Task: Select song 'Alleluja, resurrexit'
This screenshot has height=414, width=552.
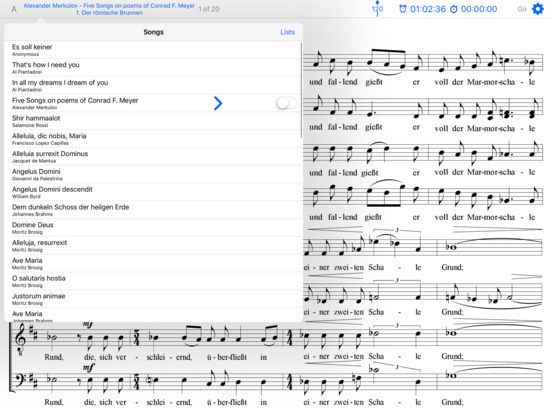Action: point(153,245)
